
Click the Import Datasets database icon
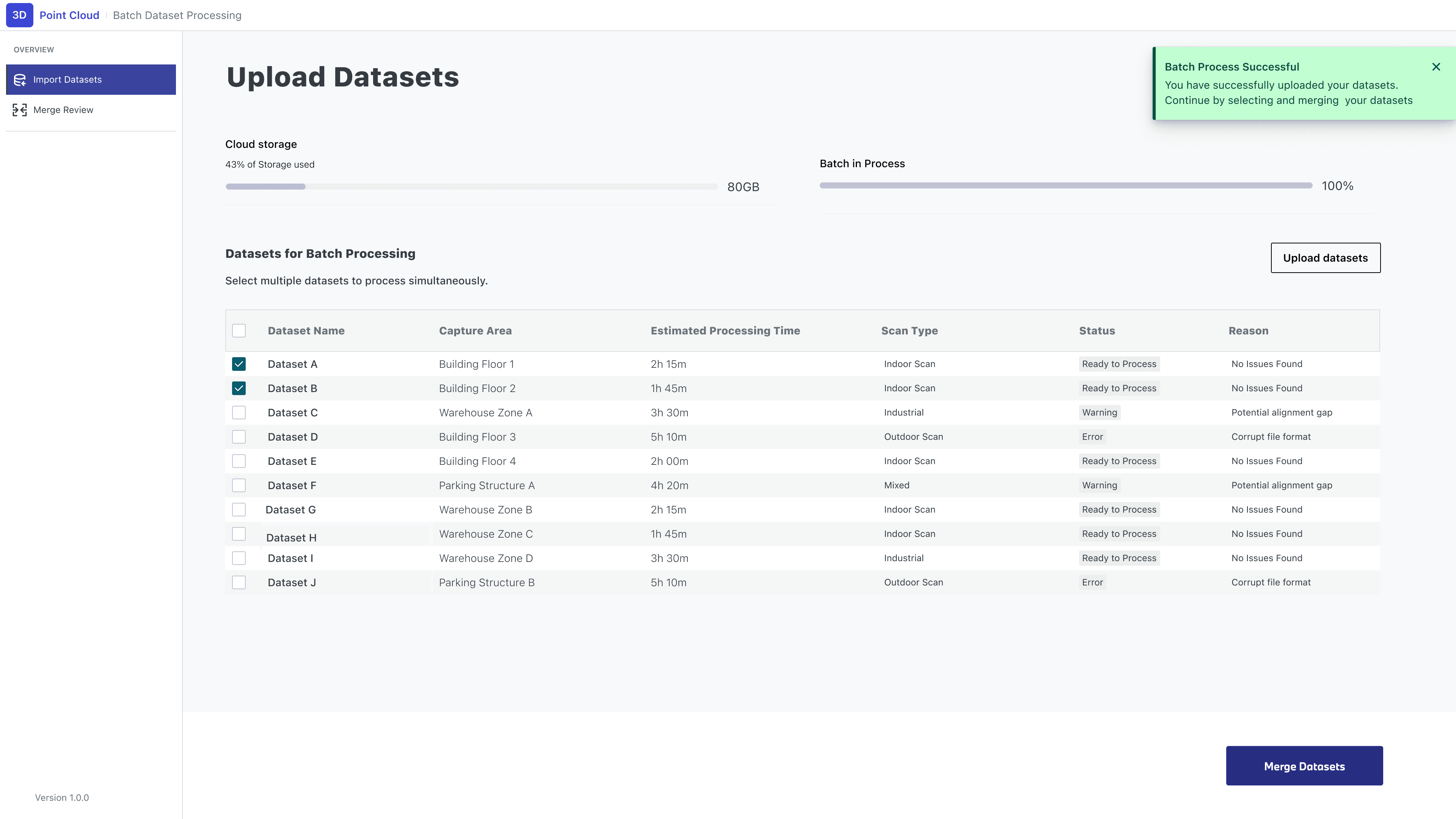[20, 80]
